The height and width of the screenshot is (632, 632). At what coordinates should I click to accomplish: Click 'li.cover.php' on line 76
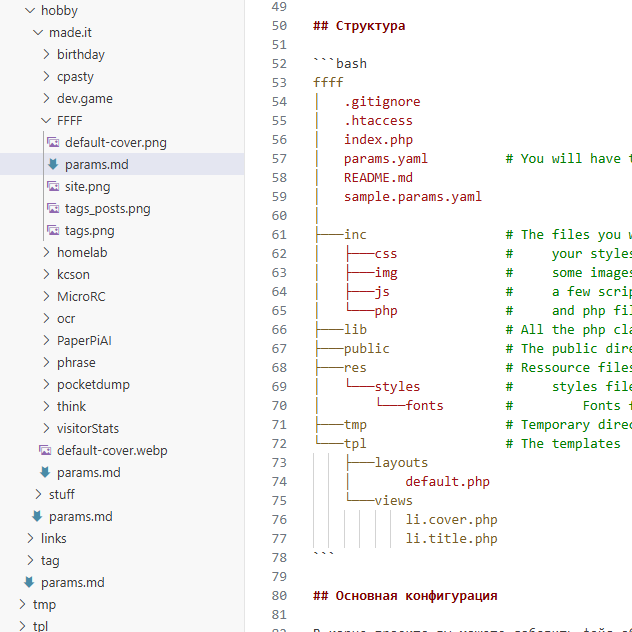pos(451,520)
